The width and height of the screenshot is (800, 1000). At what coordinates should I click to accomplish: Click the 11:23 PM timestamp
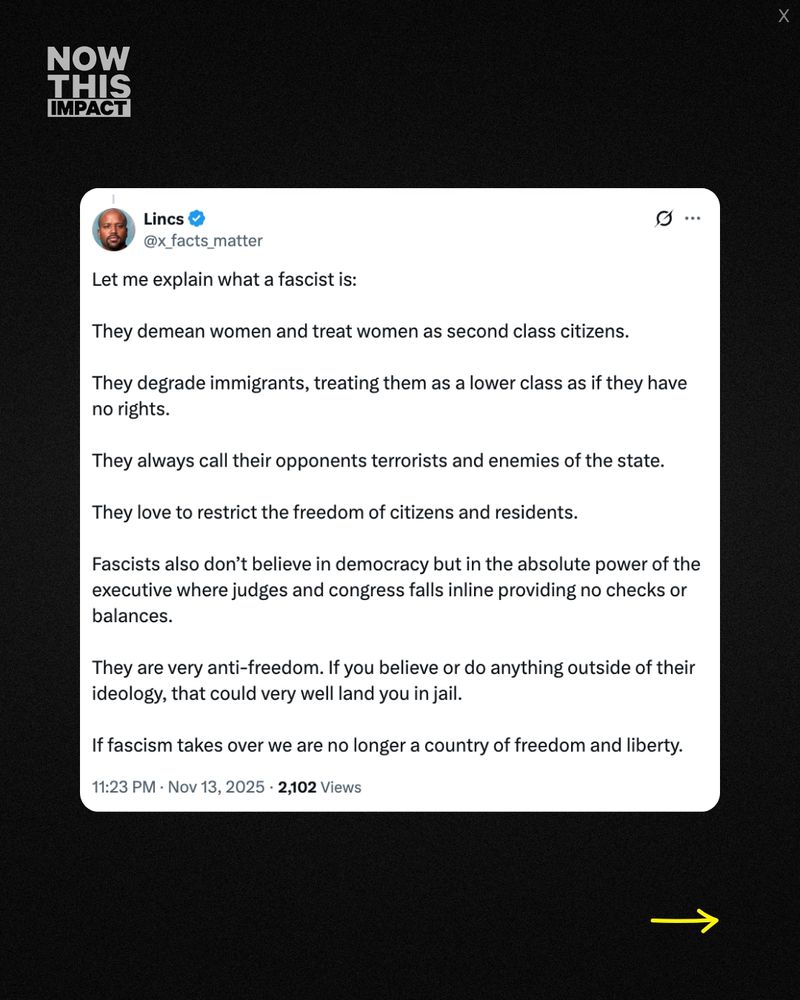click(123, 787)
